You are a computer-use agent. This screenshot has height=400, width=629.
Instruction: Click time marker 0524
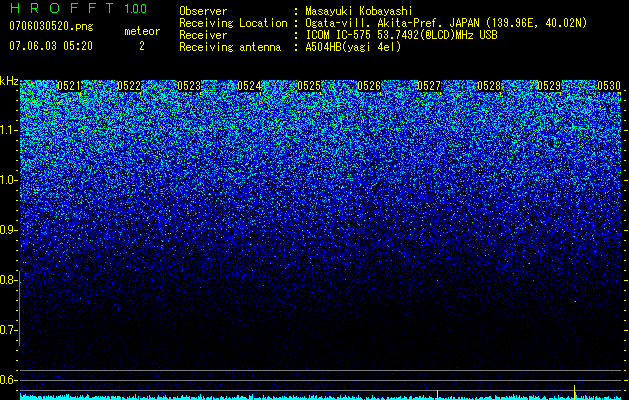pos(249,86)
